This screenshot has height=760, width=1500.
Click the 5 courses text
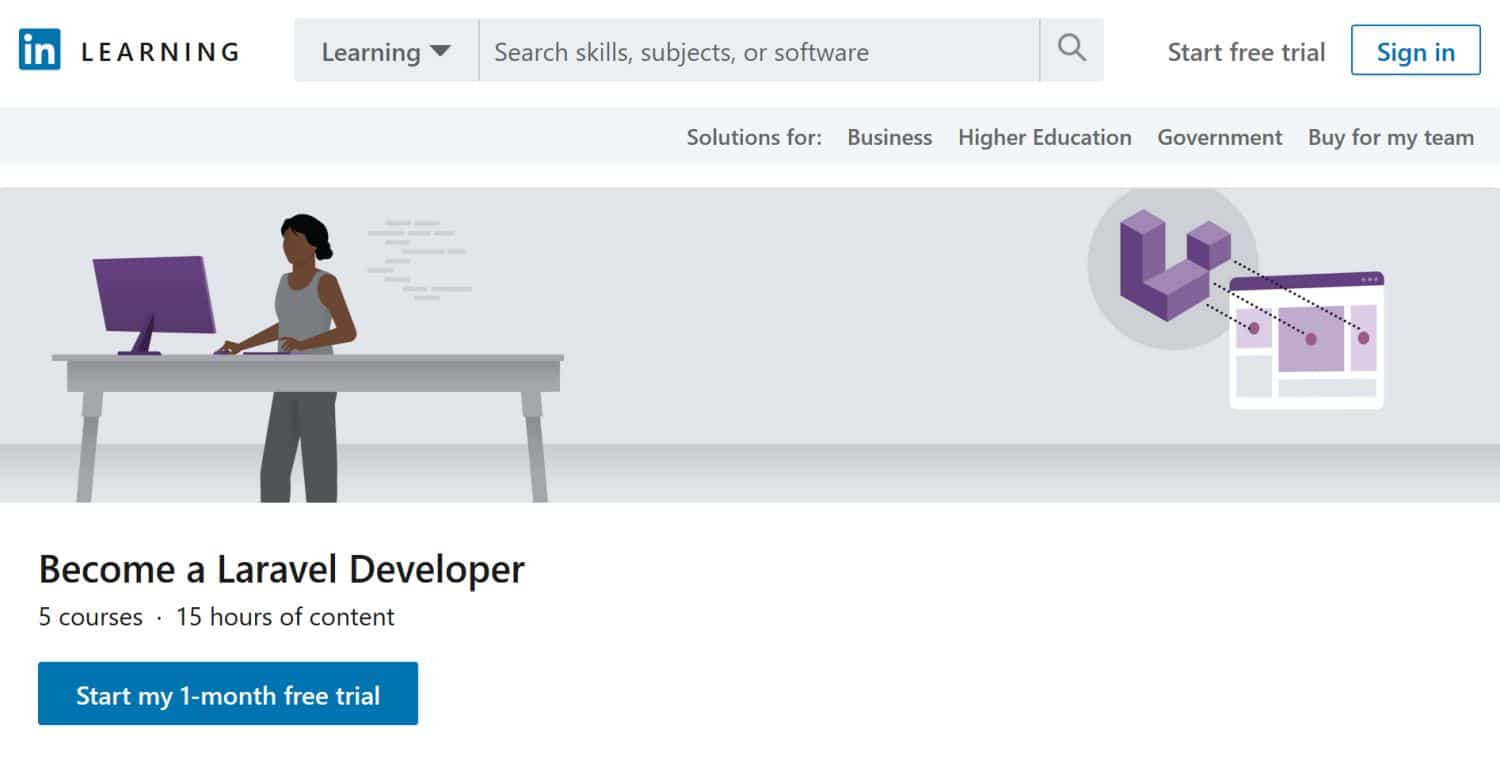(x=91, y=617)
